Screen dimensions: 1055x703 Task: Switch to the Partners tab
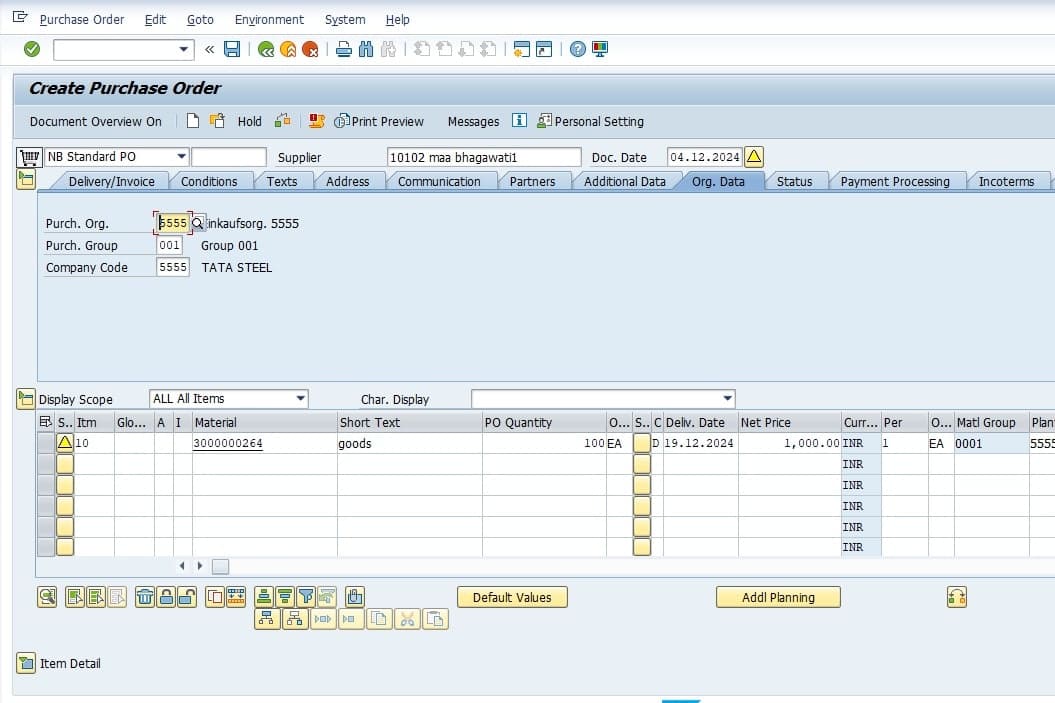click(532, 182)
